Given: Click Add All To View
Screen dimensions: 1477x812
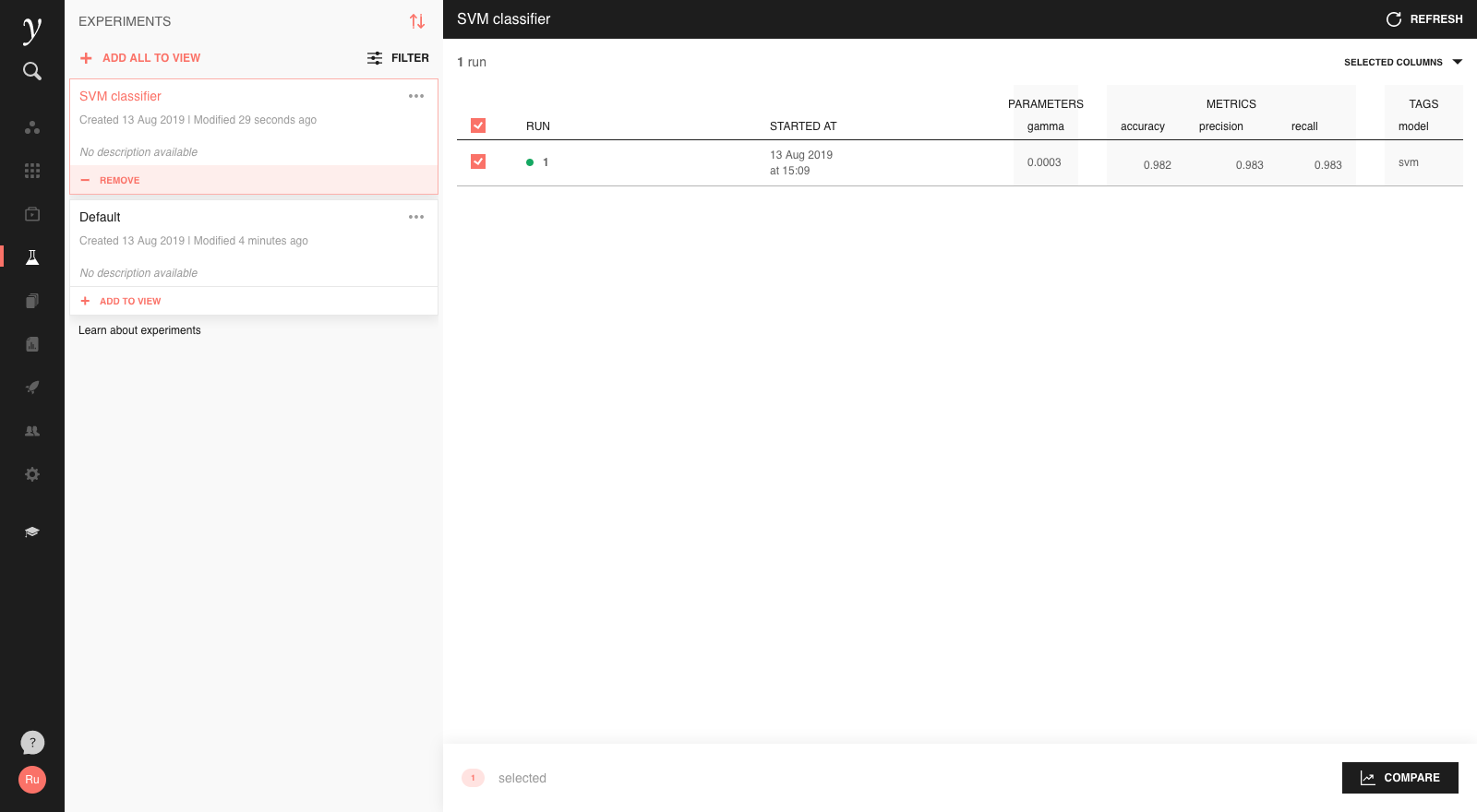Looking at the screenshot, I should pyautogui.click(x=140, y=58).
